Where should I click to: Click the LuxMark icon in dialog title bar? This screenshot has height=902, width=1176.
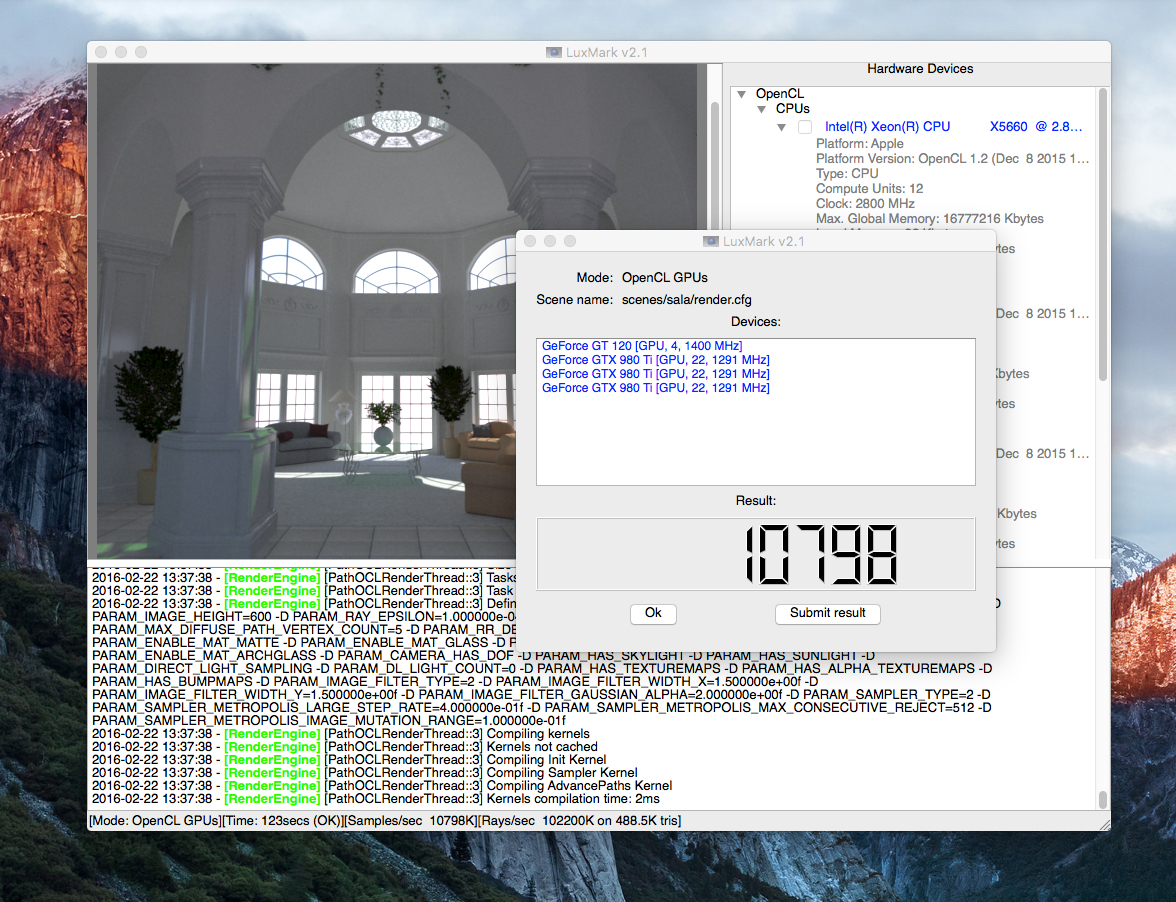tap(710, 241)
